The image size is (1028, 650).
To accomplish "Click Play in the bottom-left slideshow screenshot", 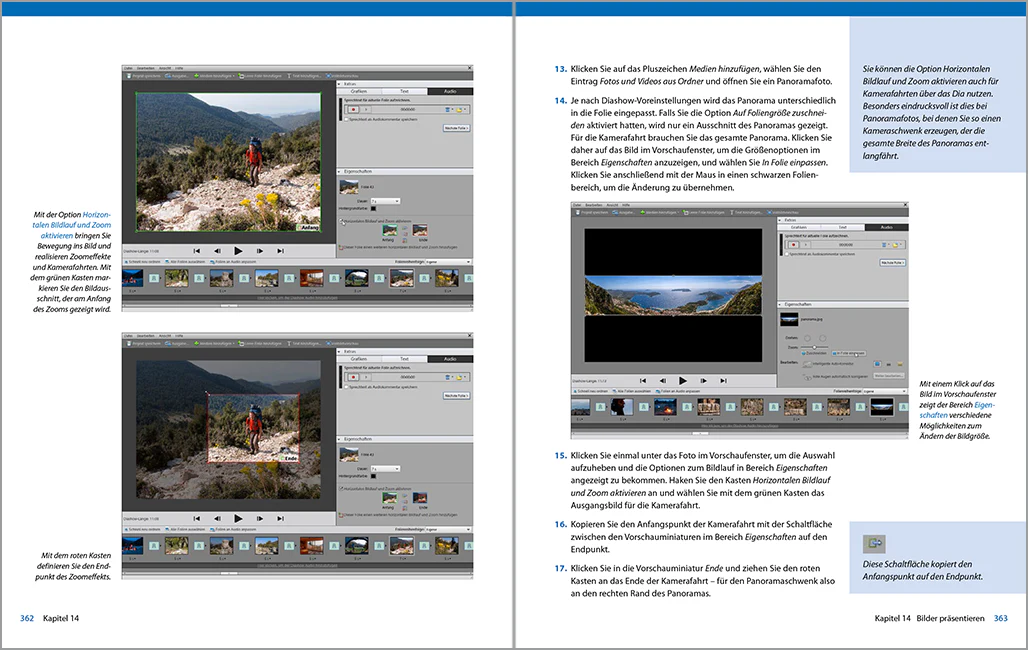I will [x=238, y=519].
